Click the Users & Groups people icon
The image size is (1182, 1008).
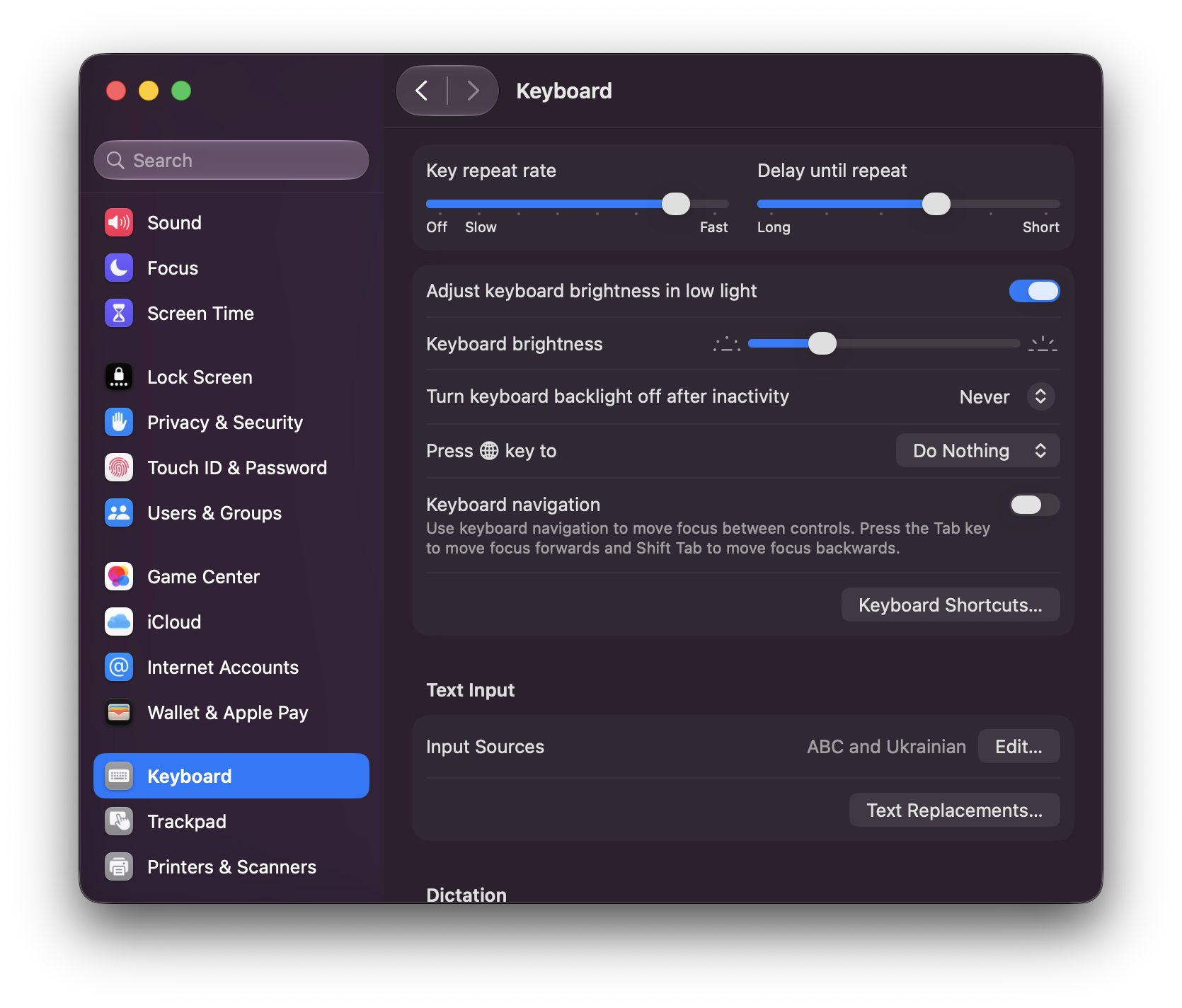119,512
